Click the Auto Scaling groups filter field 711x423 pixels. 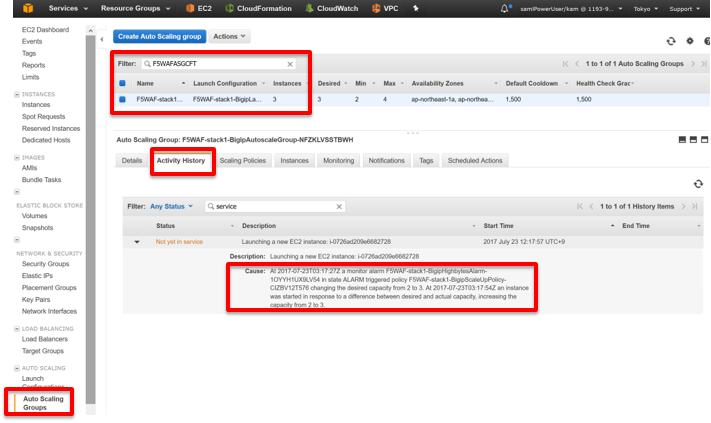(x=218, y=64)
